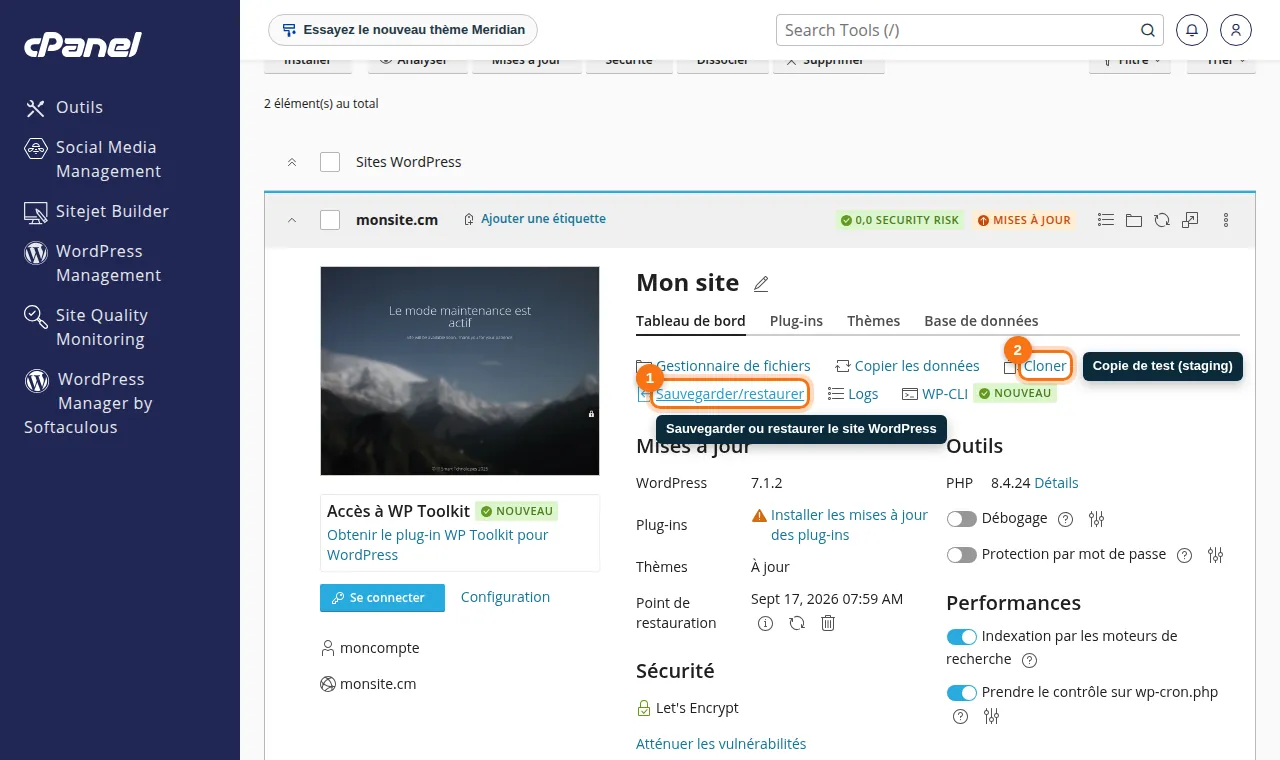1280x760 pixels.
Task: Click the site preview screenshot thumbnail
Action: click(x=460, y=371)
